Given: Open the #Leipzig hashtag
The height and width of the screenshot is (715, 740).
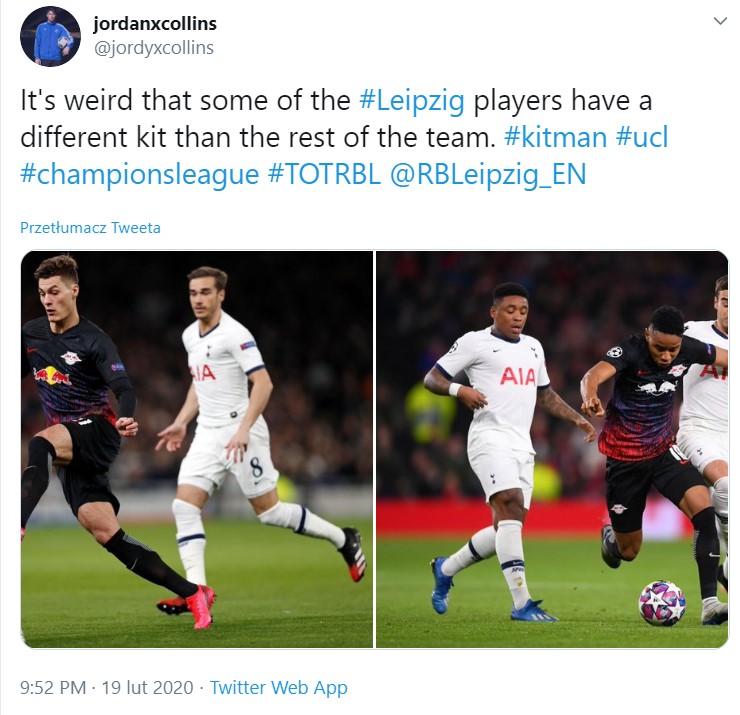Looking at the screenshot, I should click(x=412, y=101).
